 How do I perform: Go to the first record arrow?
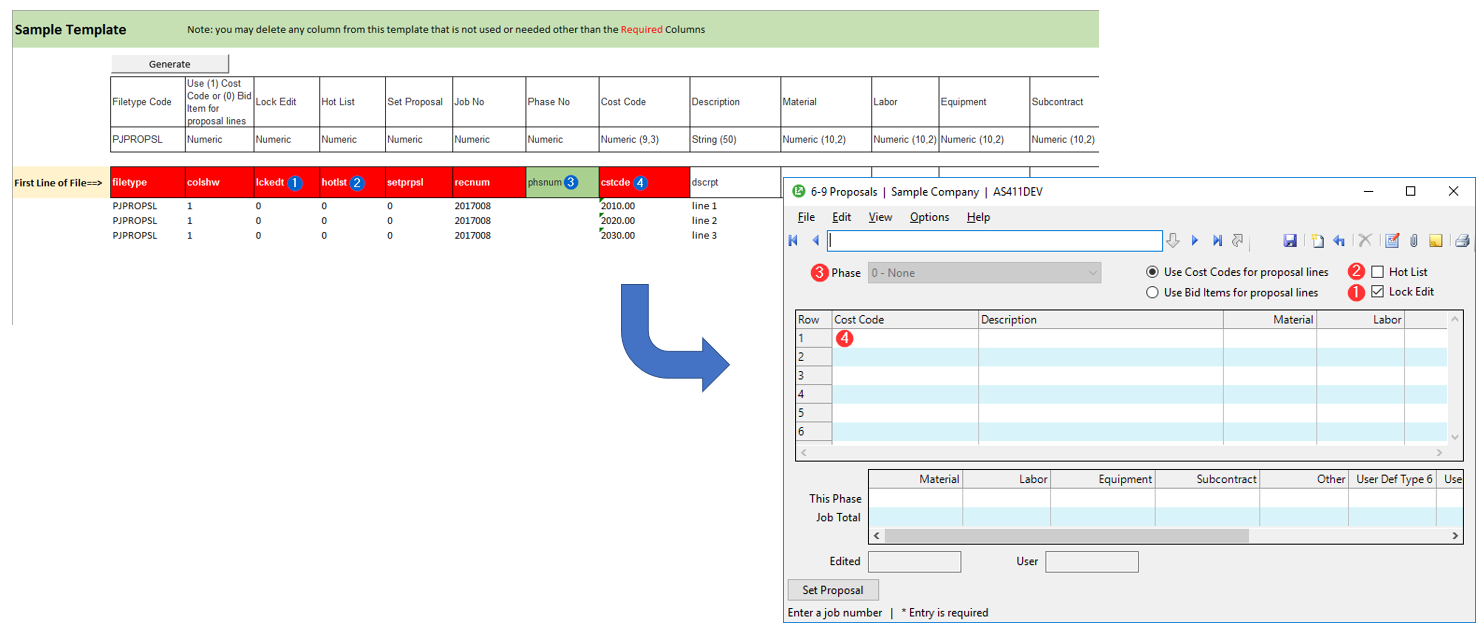(x=794, y=241)
